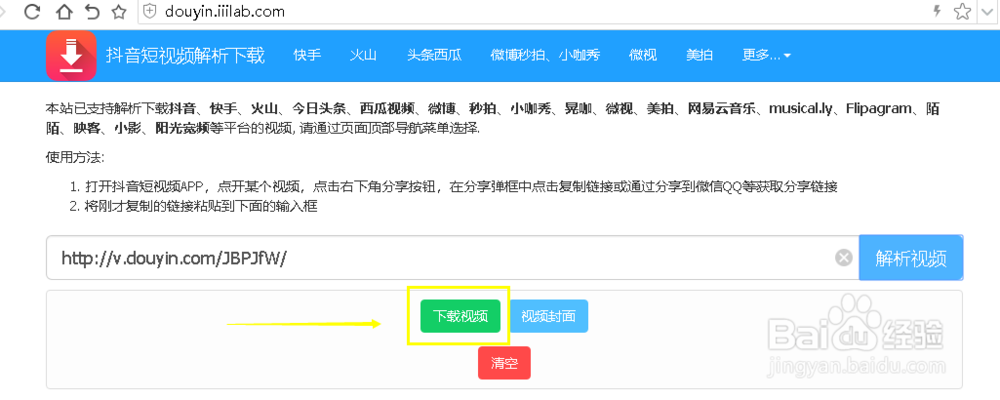Click the red download logo icon
Viewport: 1000px width, 400px height.
click(71, 56)
